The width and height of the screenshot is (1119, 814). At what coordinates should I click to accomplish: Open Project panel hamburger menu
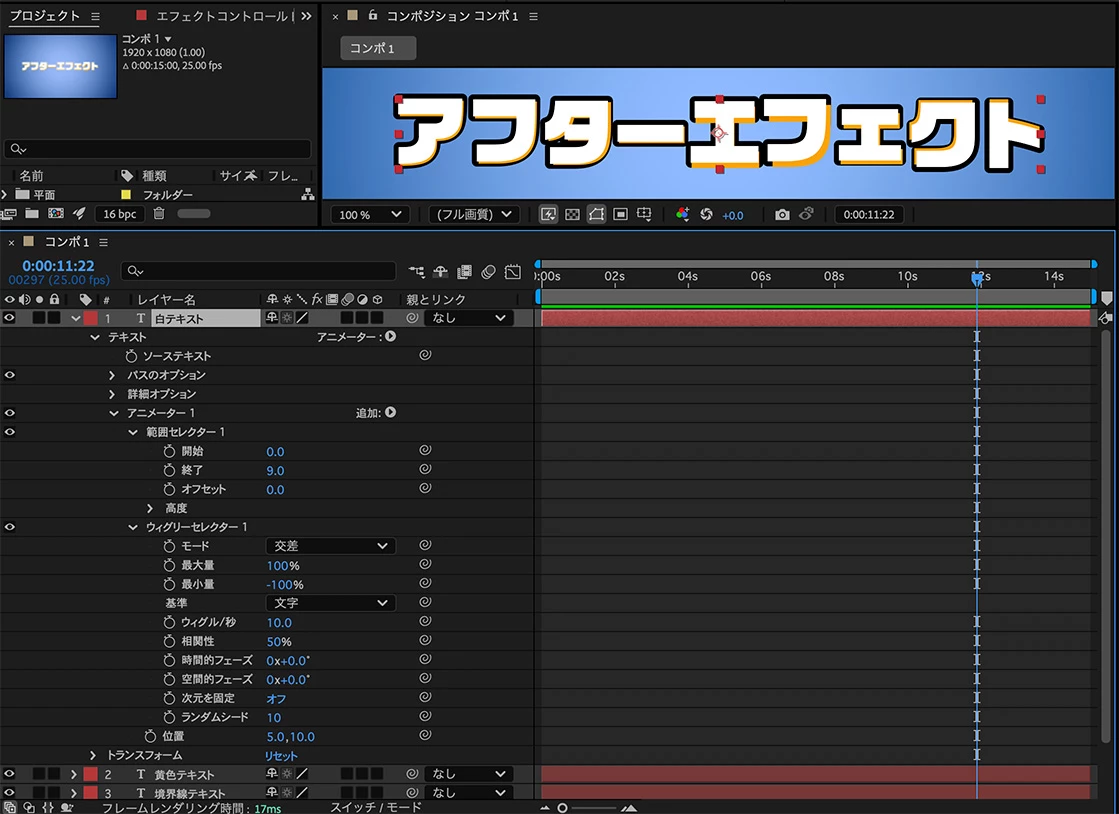tap(96, 16)
